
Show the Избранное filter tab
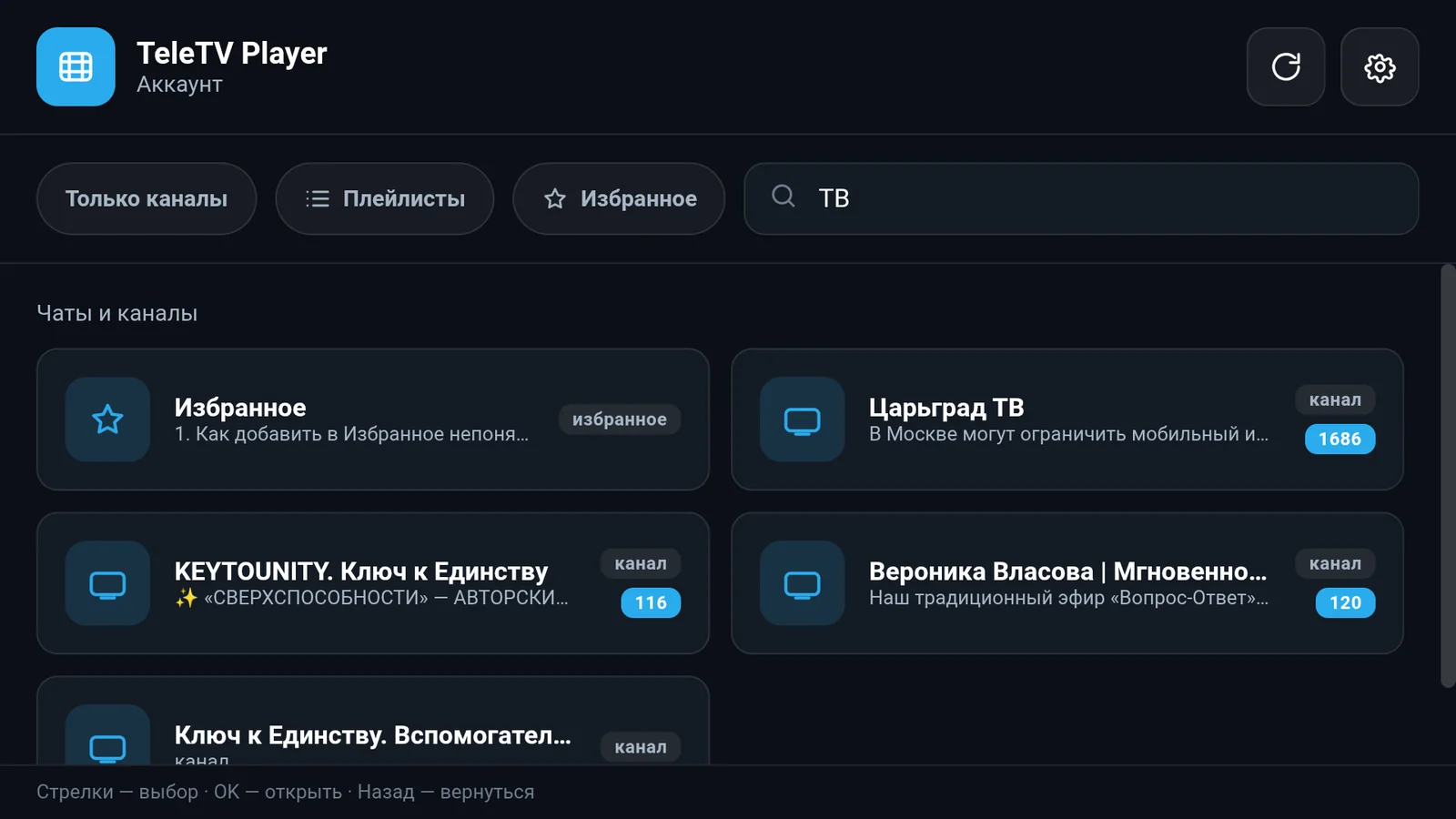[619, 198]
